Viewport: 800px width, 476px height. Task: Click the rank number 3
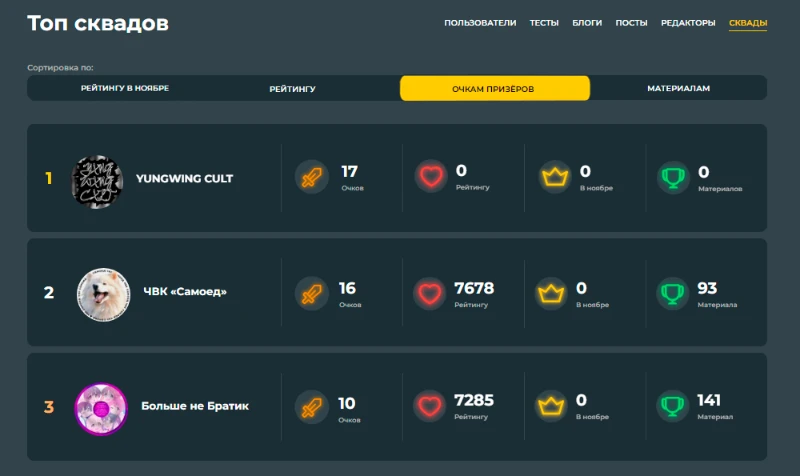pyautogui.click(x=49, y=407)
